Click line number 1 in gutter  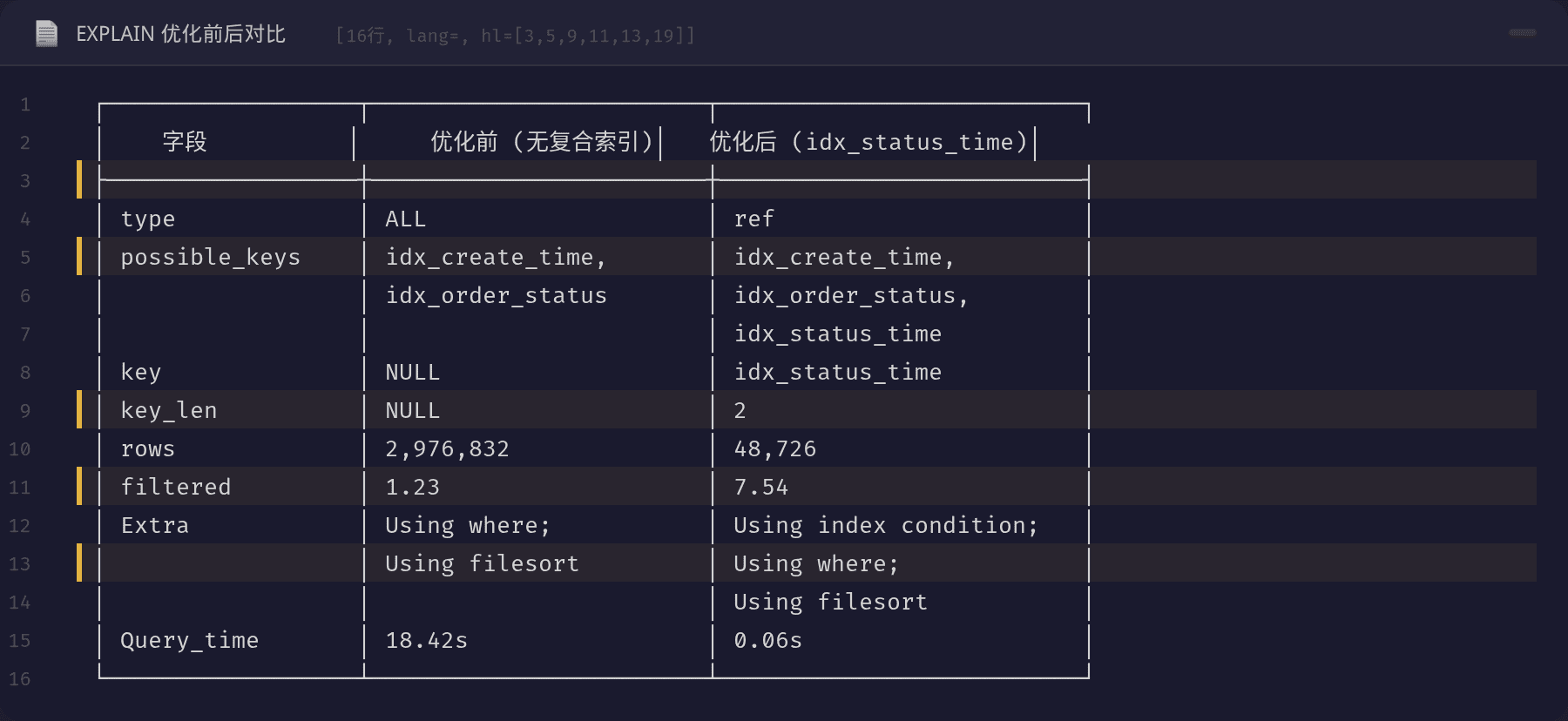coord(25,104)
